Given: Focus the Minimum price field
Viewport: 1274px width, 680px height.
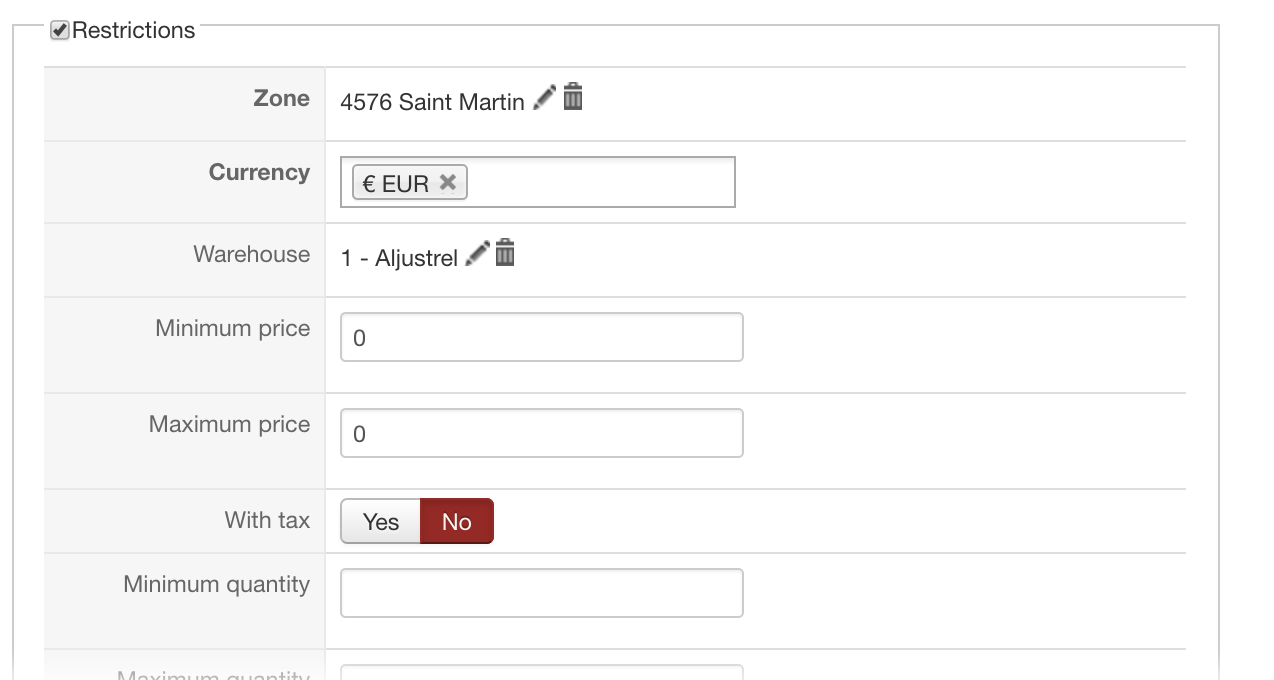Looking at the screenshot, I should 542,337.
